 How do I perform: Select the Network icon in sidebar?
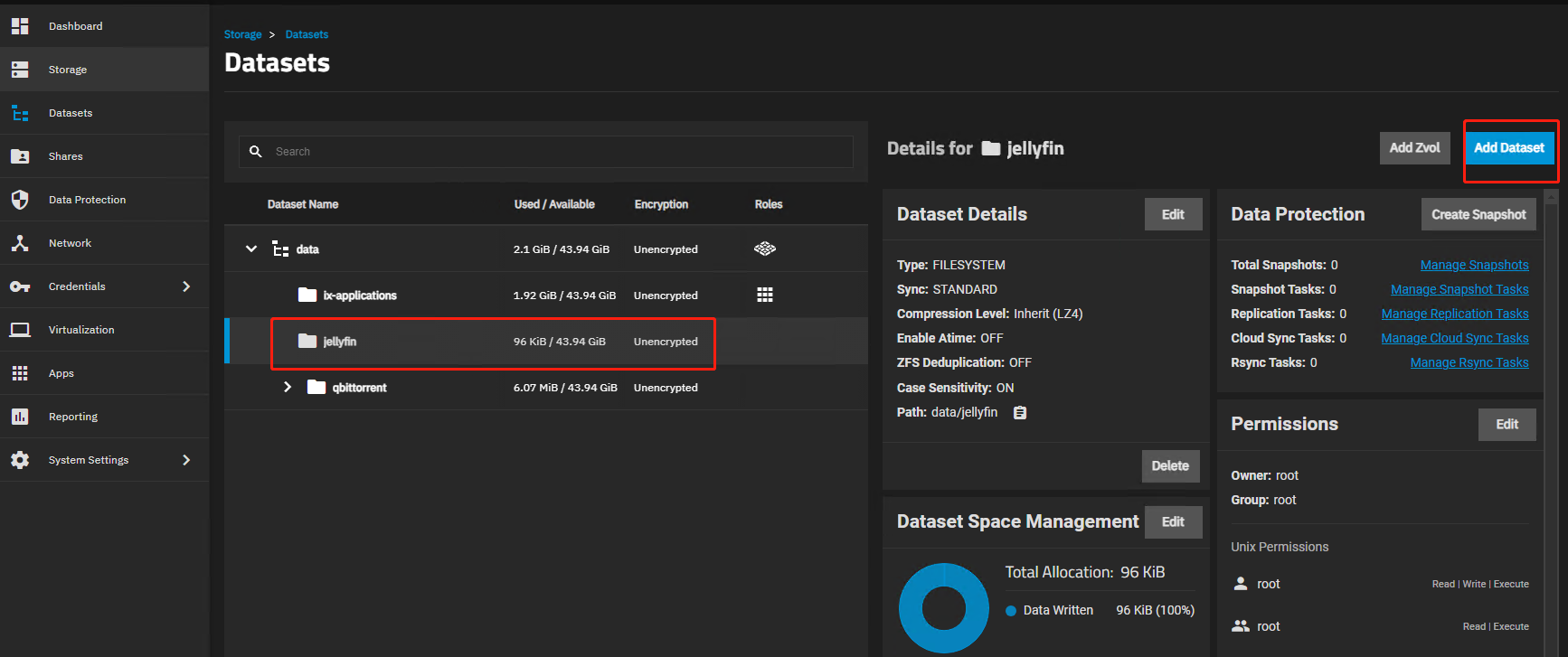tap(20, 243)
